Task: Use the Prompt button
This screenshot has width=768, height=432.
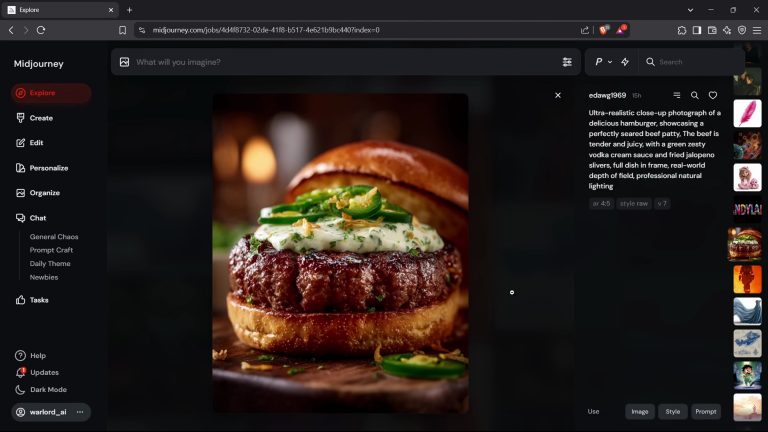Action: [706, 412]
